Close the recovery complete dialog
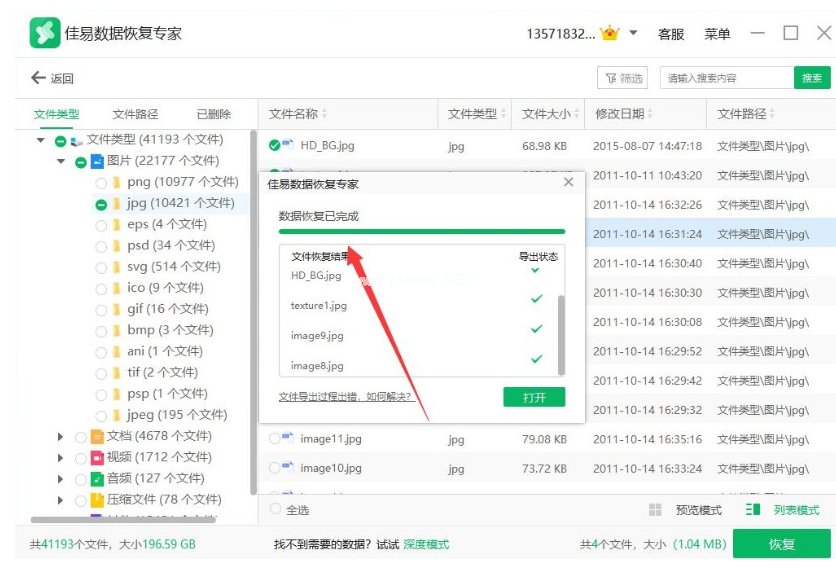The width and height of the screenshot is (836, 577). coord(569,183)
